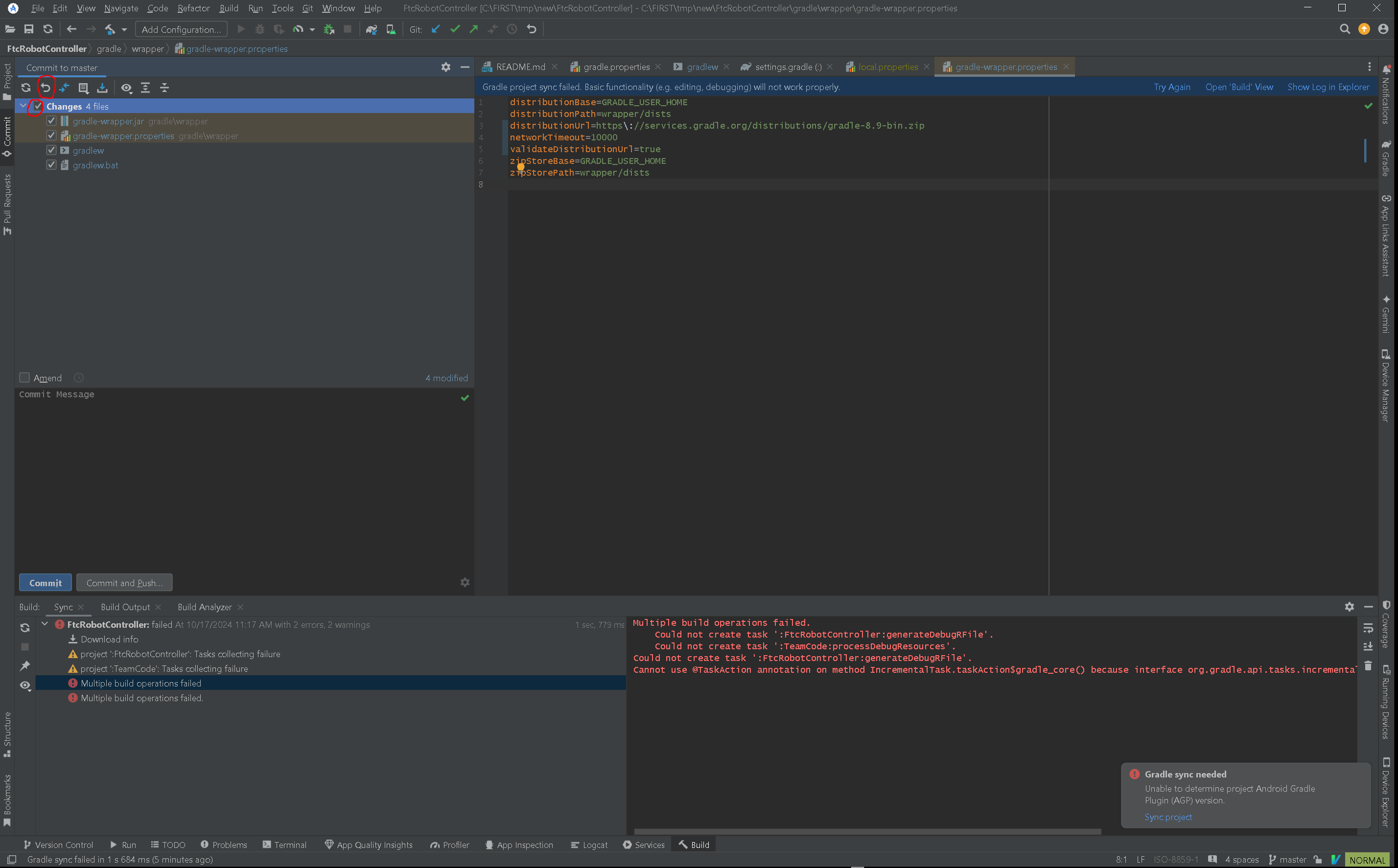This screenshot has height=868, width=1398.
Task: Open editor tabs more-options menu
Action: 1369,67
